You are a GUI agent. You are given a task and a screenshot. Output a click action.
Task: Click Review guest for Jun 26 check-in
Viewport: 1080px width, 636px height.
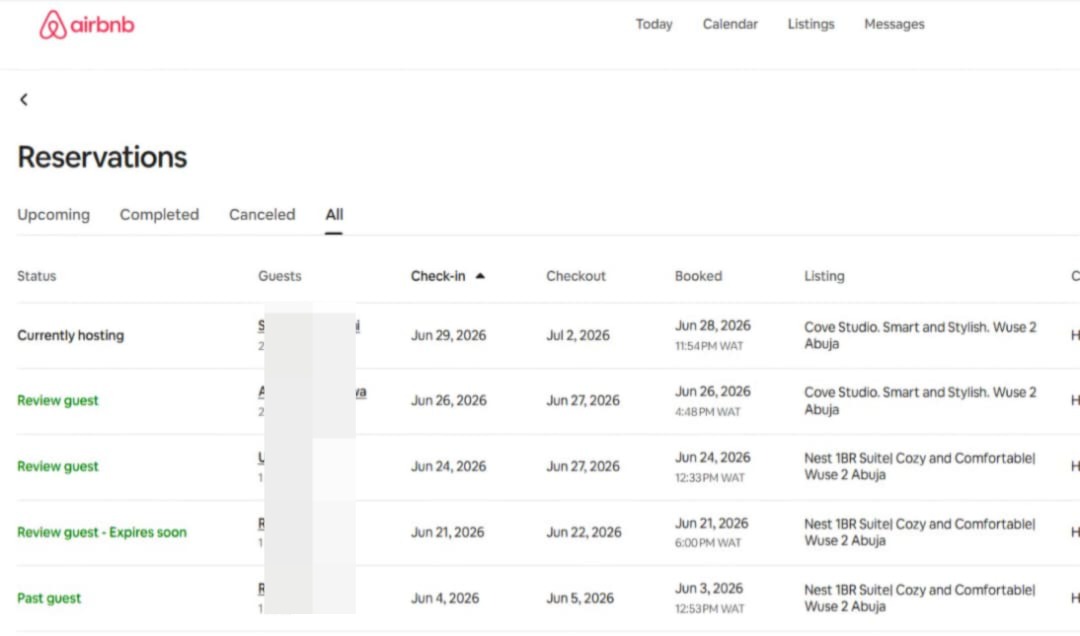[58, 400]
